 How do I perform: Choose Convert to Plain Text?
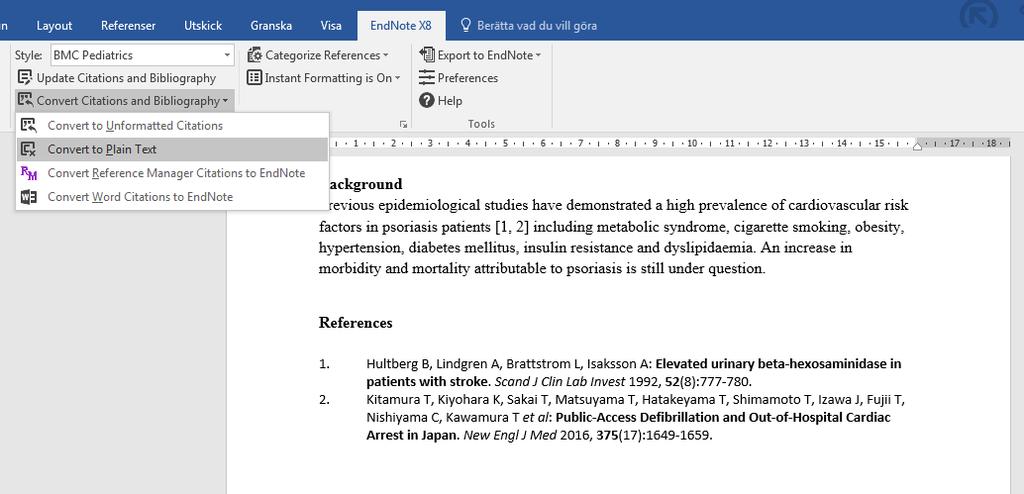coord(172,149)
